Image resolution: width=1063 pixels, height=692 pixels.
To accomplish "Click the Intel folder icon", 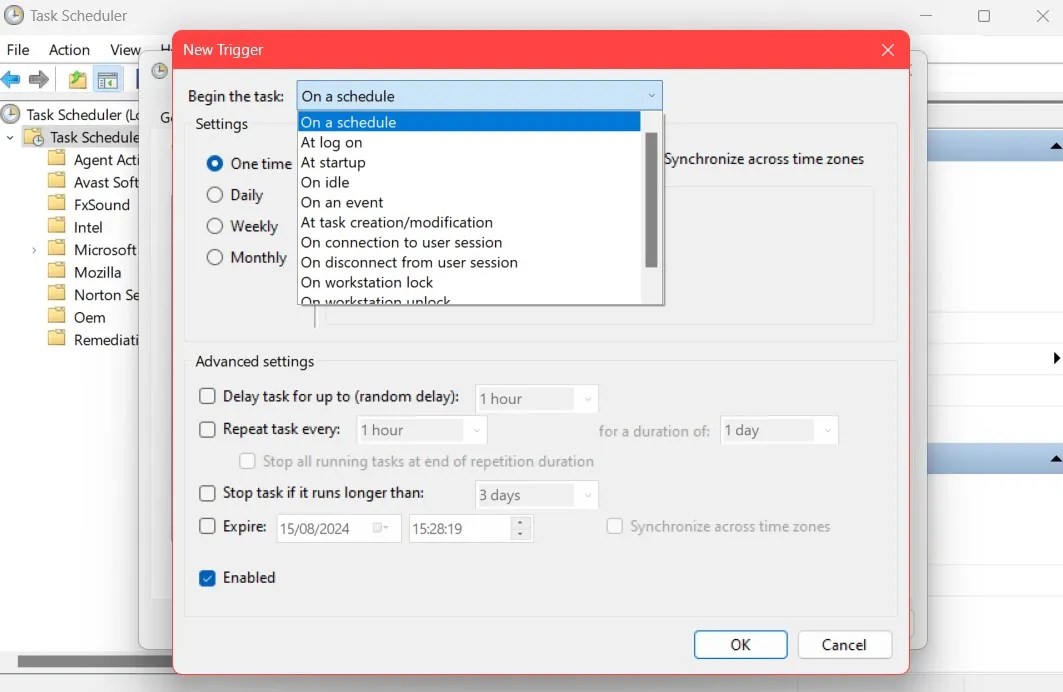I will point(55,226).
